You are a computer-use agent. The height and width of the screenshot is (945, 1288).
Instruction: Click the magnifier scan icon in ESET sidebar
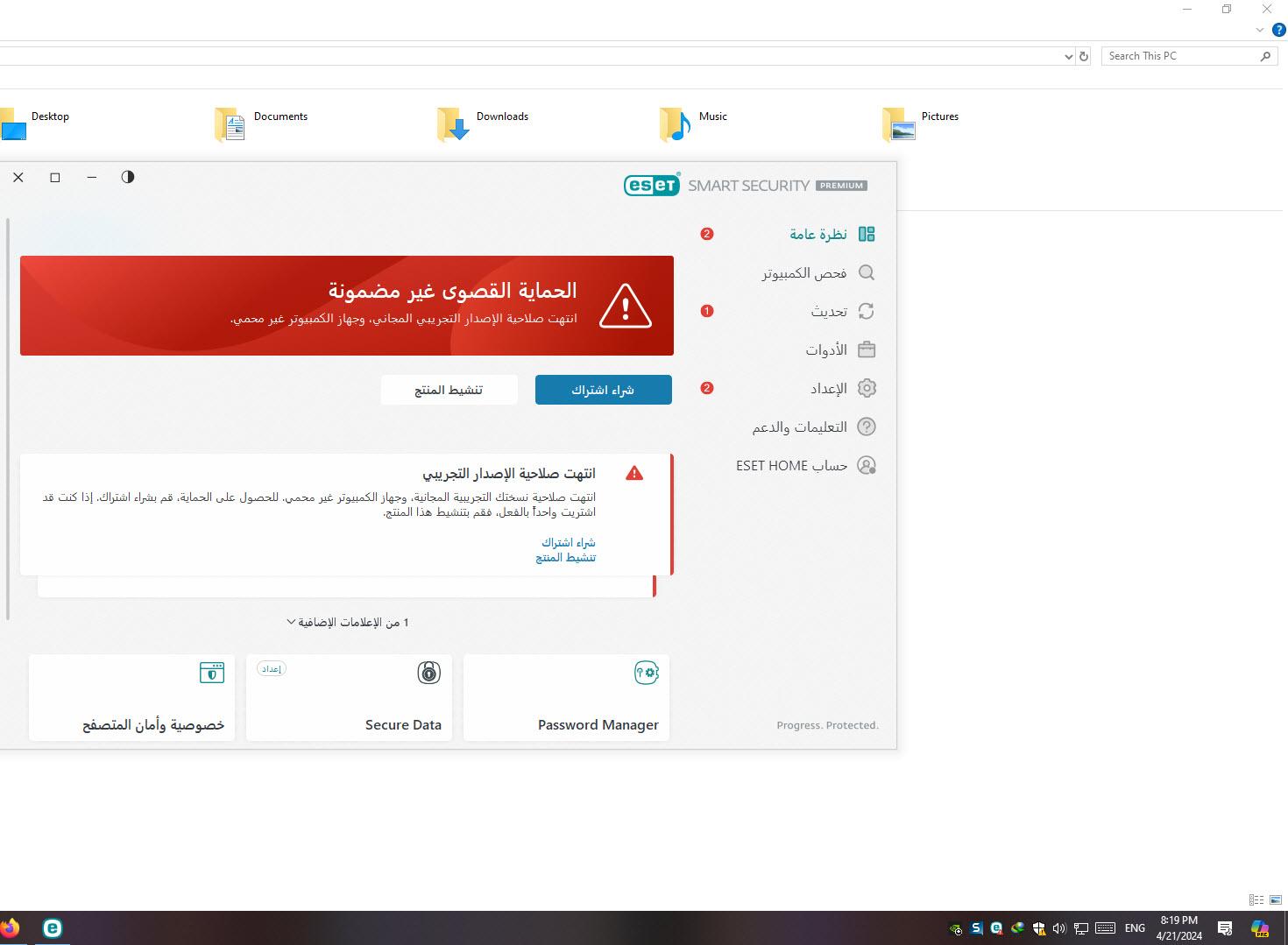[x=867, y=272]
